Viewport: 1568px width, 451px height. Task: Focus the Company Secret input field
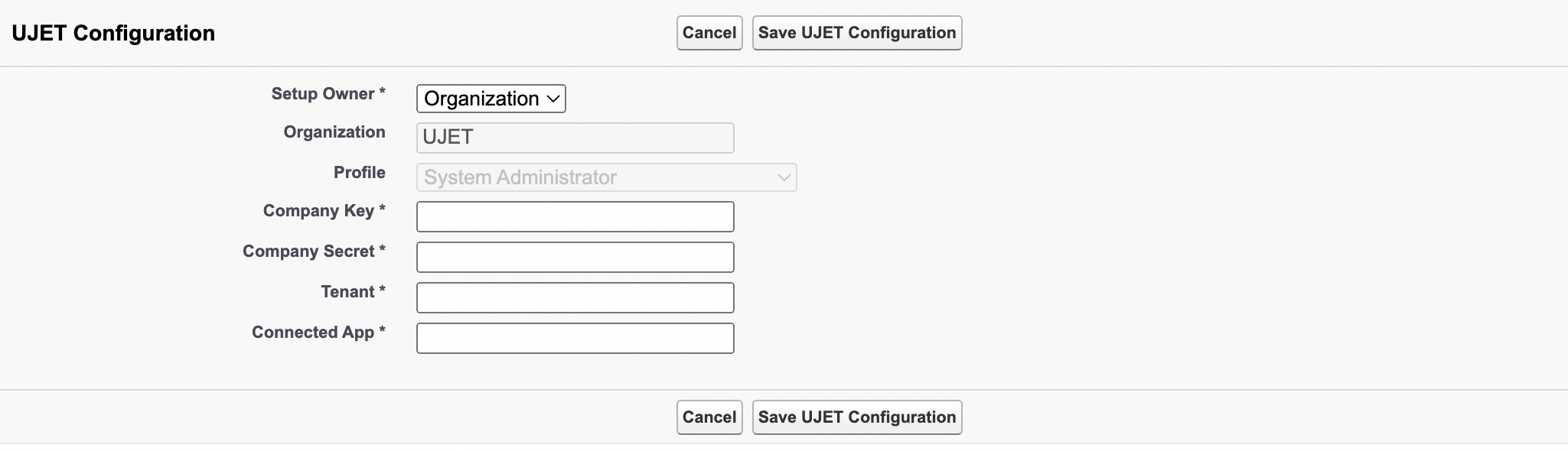click(575, 257)
